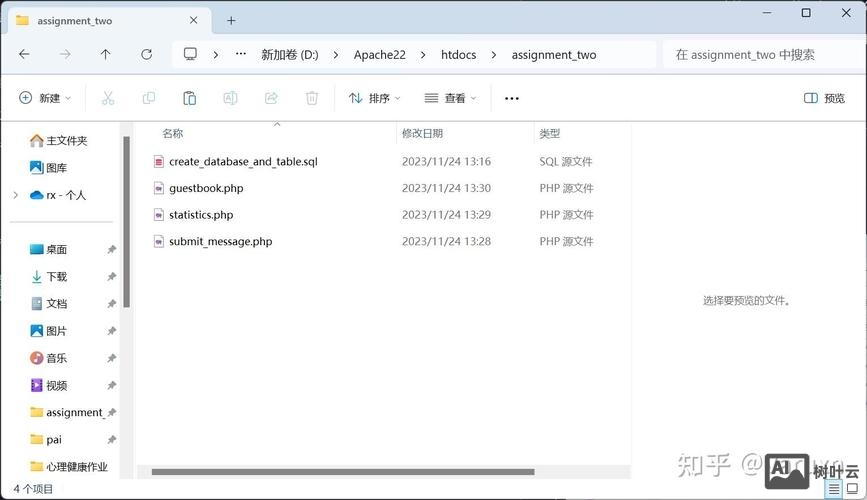
Task: Open 桌面 (Desktop) in sidebar
Action: 48,249
